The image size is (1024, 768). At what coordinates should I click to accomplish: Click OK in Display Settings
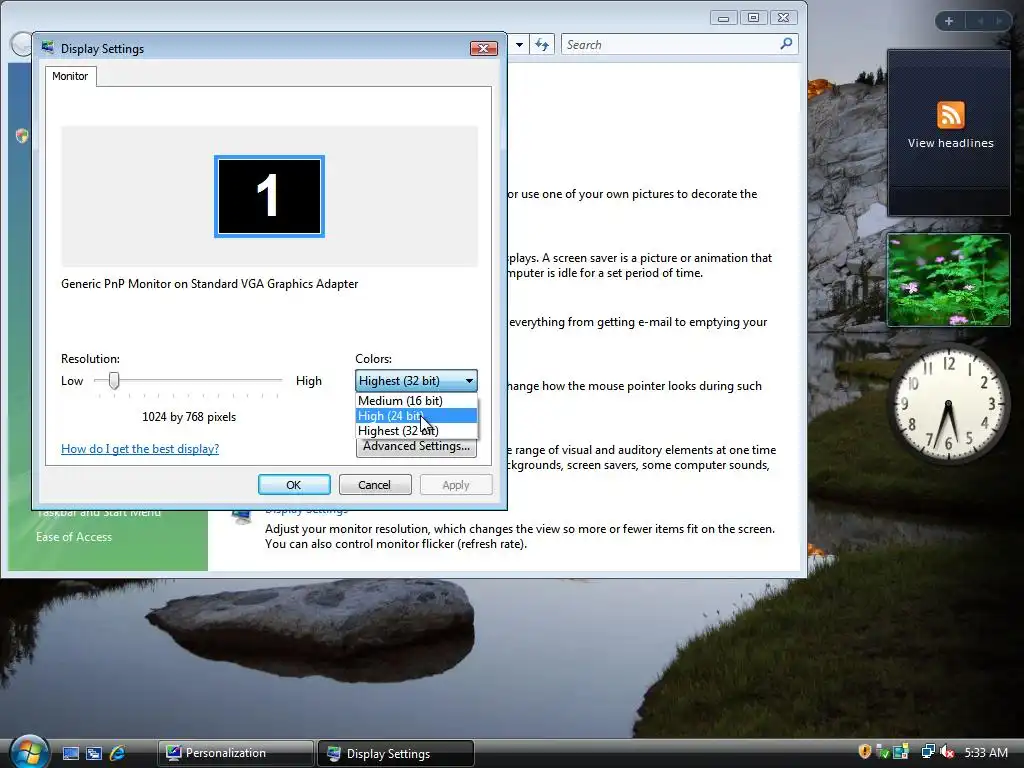pos(294,485)
